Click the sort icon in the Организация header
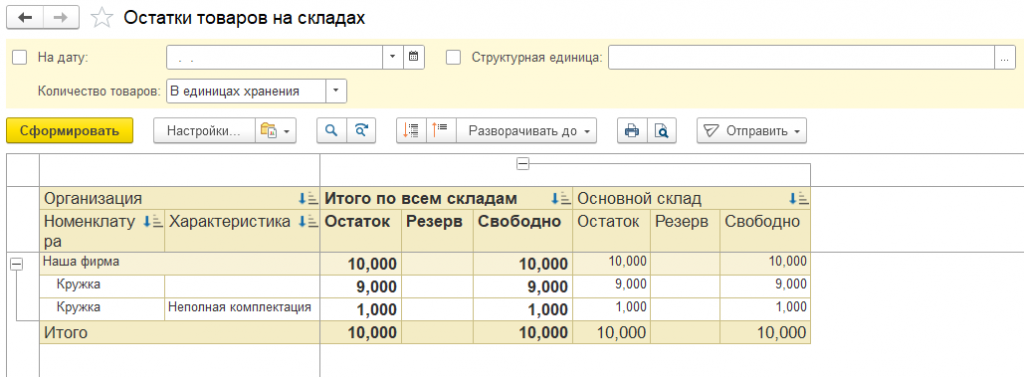Screen dimensions: 1024x377 (x=307, y=199)
